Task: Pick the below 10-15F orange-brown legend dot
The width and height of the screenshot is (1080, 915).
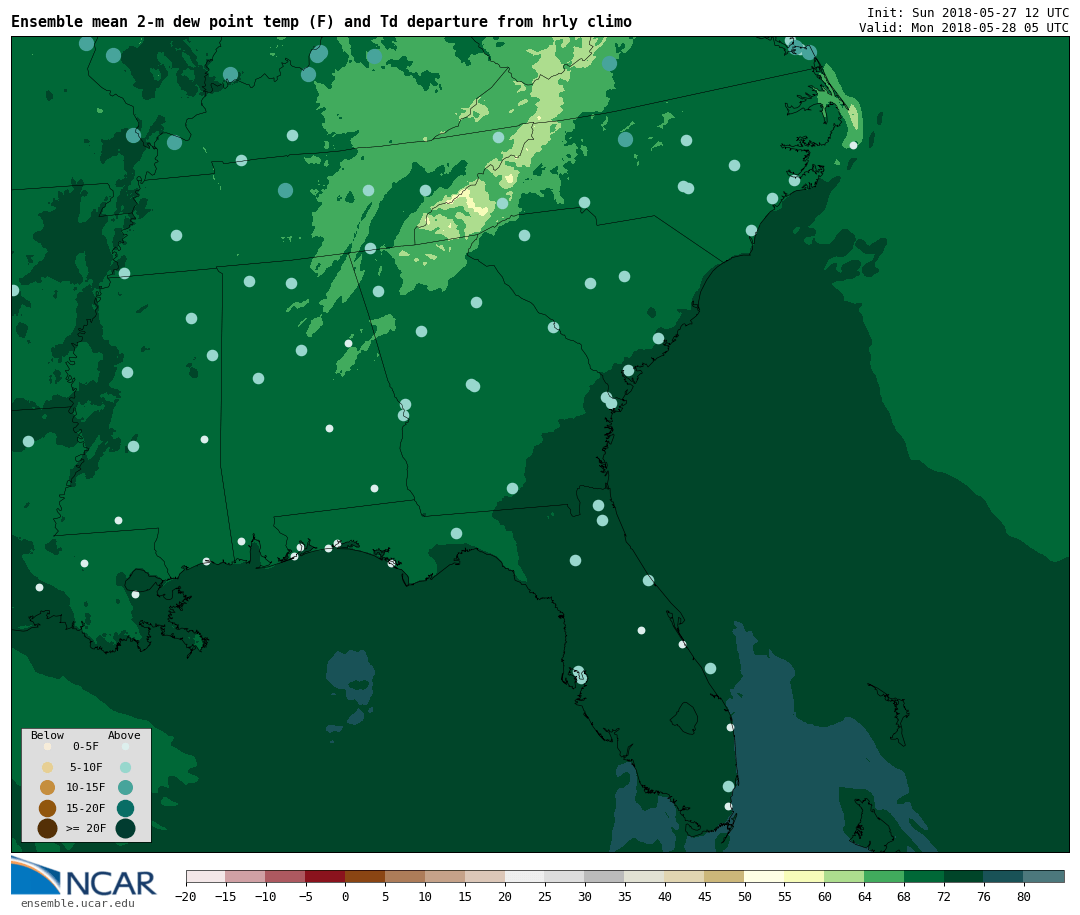Action: 48,788
